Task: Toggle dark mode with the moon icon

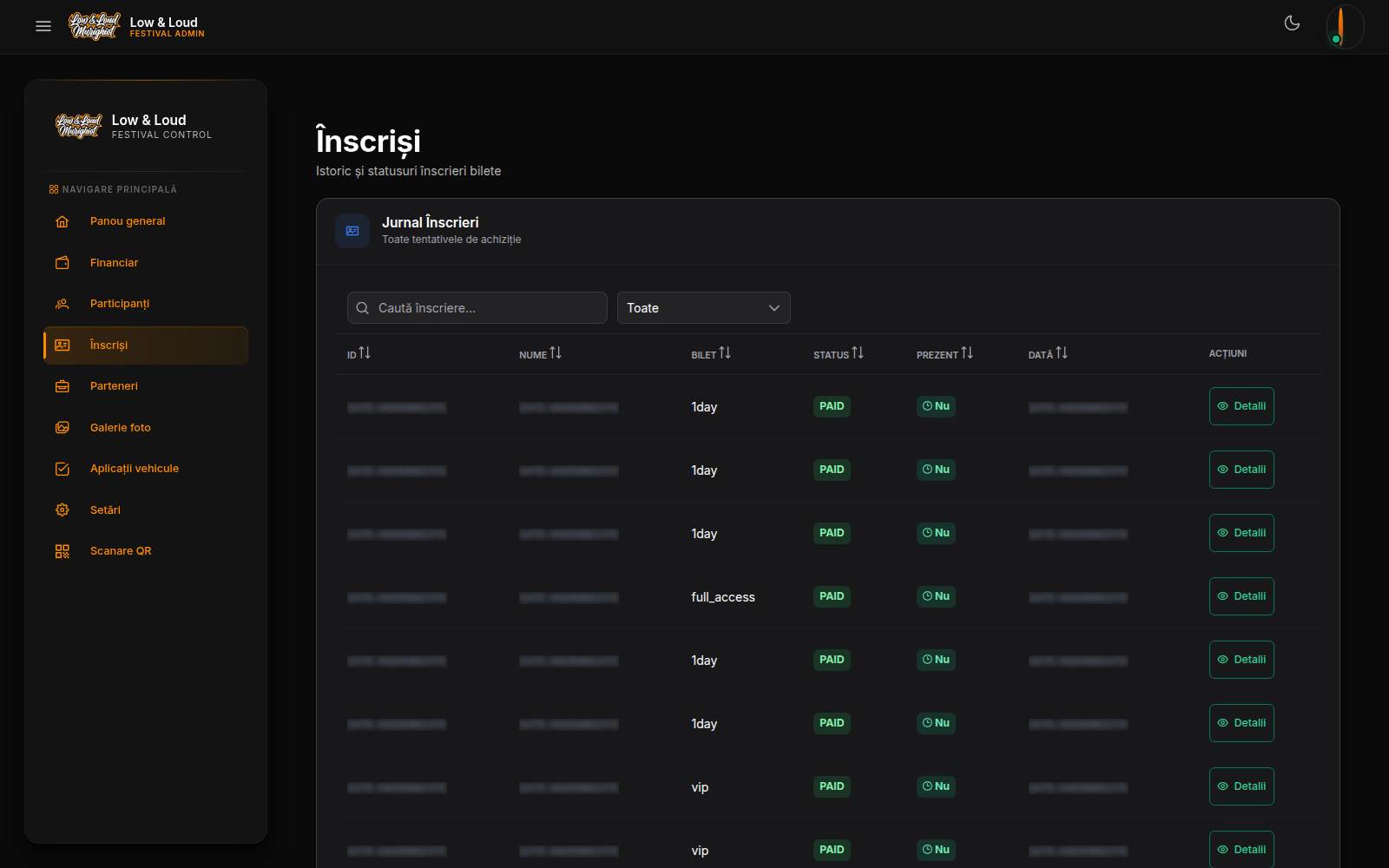Action: tap(1292, 23)
